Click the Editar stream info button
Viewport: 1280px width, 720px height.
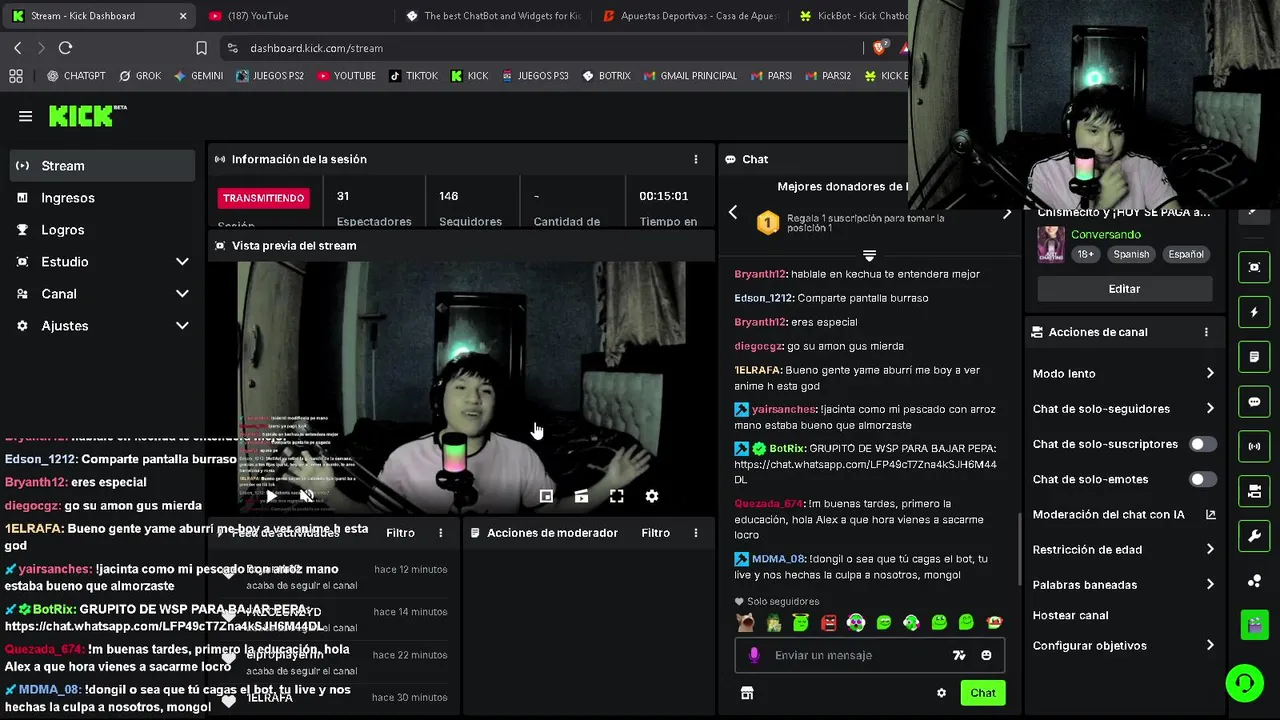click(x=1124, y=289)
